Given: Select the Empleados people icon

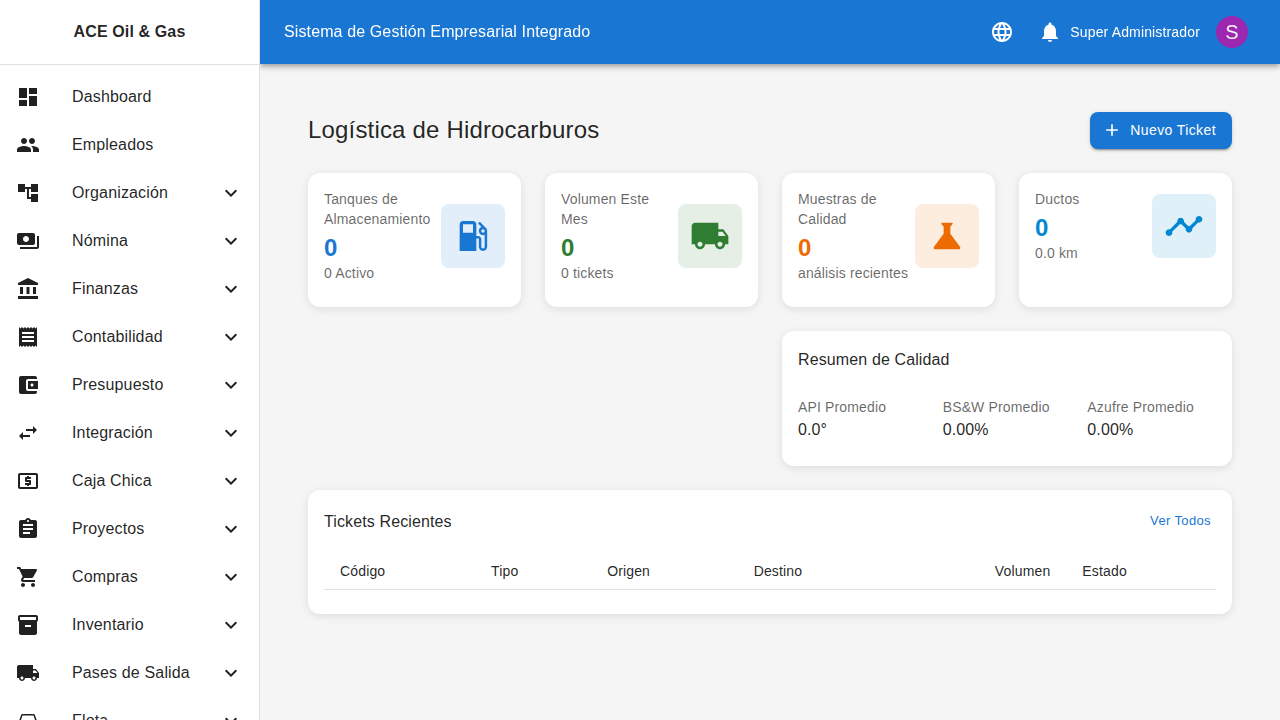Looking at the screenshot, I should coord(28,144).
